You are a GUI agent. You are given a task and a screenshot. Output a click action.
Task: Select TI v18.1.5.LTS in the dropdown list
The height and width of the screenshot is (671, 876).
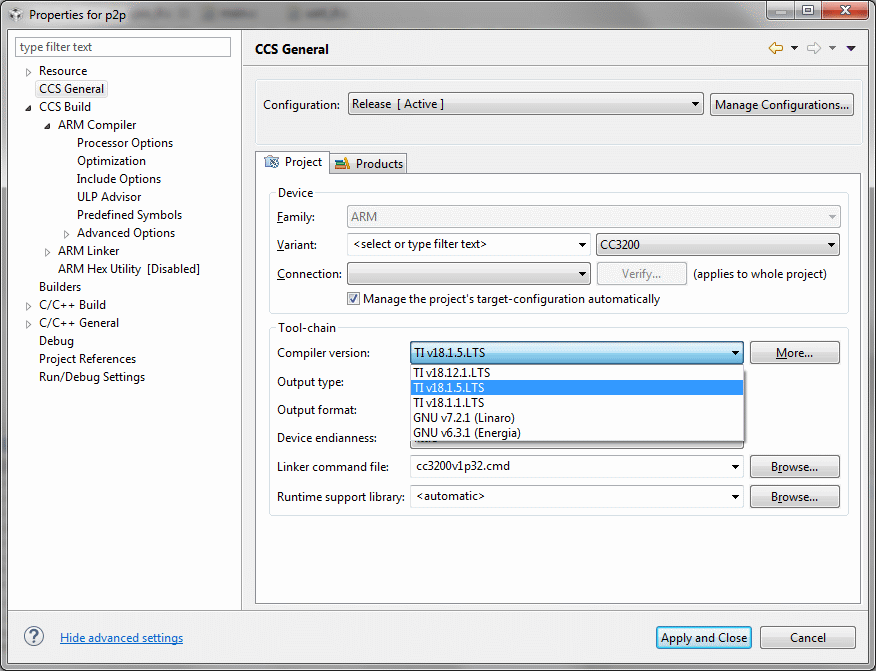click(x=577, y=388)
